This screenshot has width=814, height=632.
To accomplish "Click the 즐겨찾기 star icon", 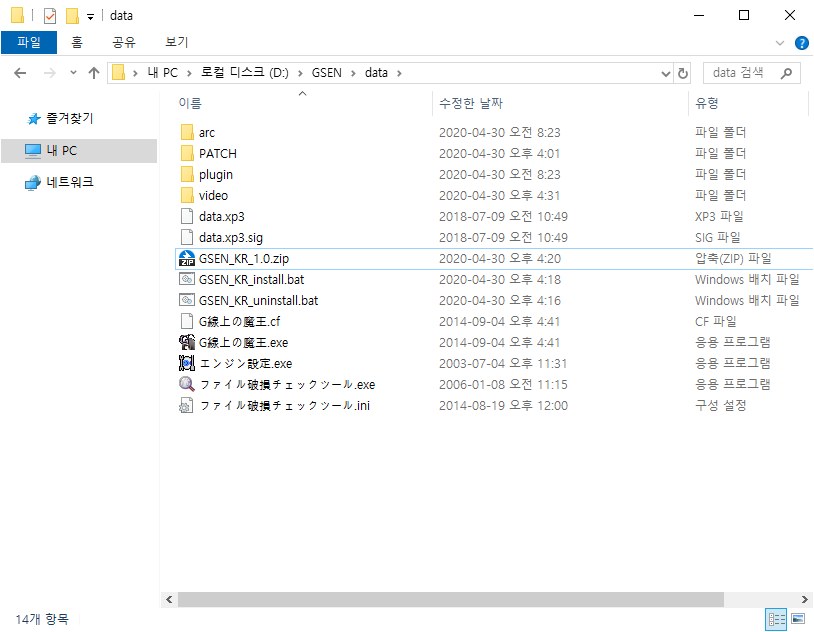I will [34, 119].
